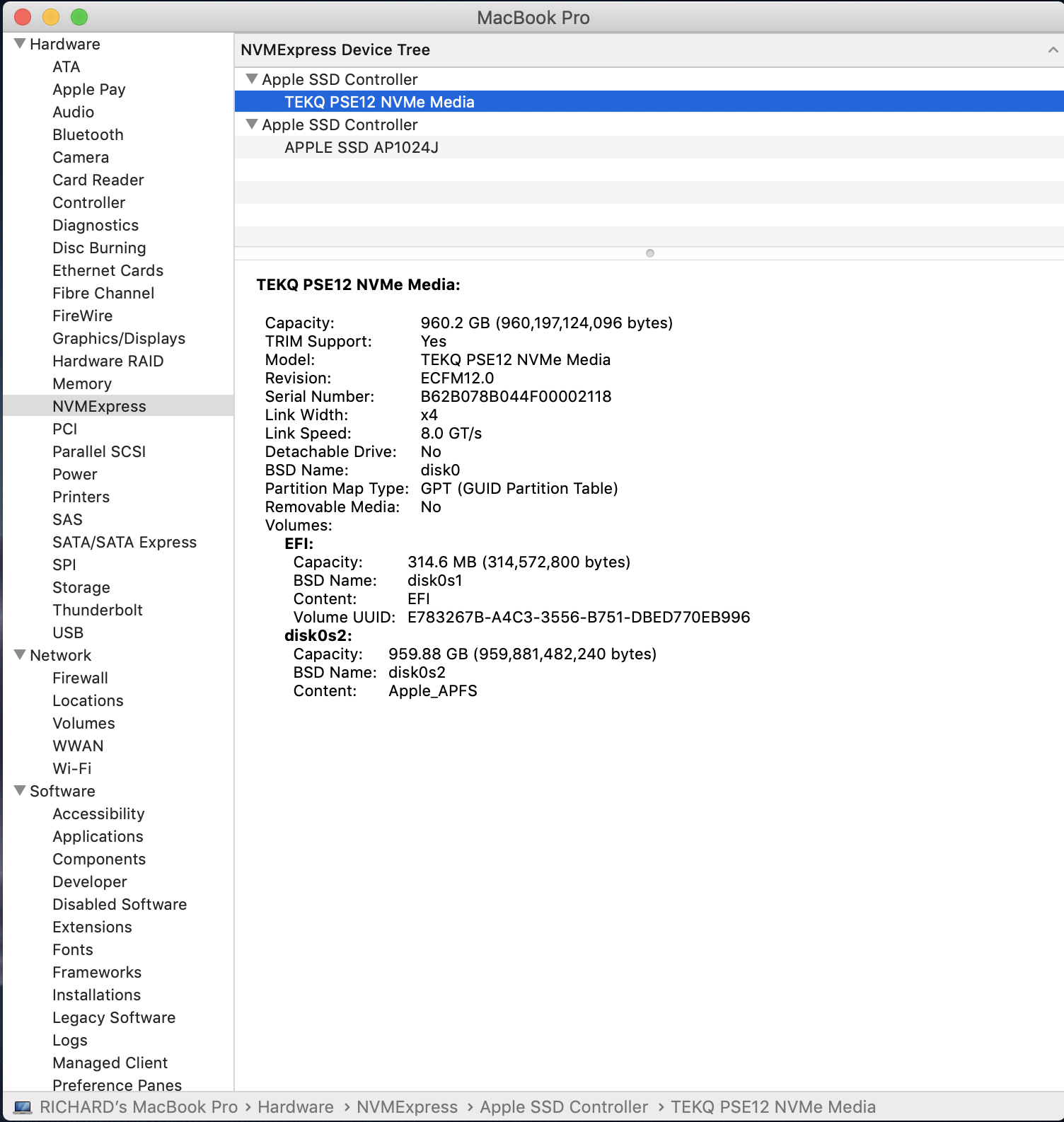Open Apple Pay hardware info
Screen dimensions: 1064x1122
(89, 89)
